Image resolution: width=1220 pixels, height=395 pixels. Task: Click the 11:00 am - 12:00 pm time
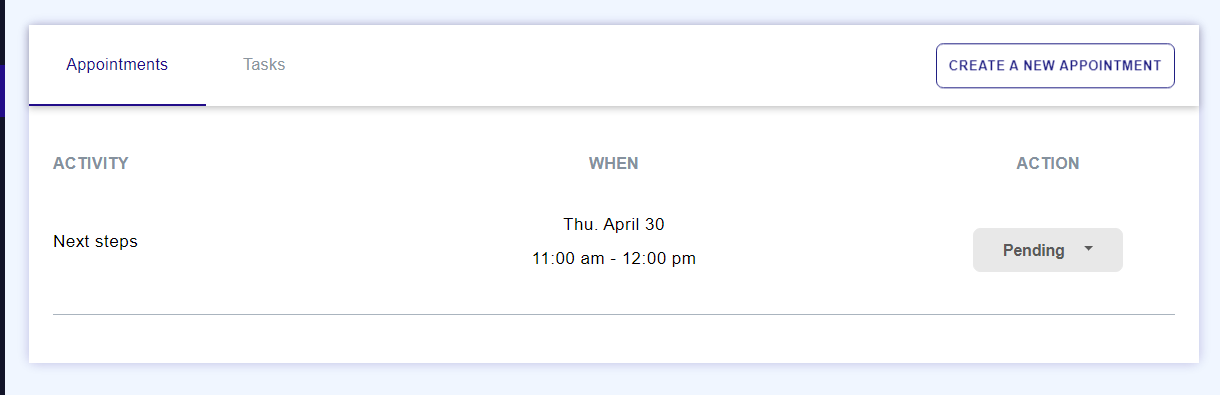[613, 258]
